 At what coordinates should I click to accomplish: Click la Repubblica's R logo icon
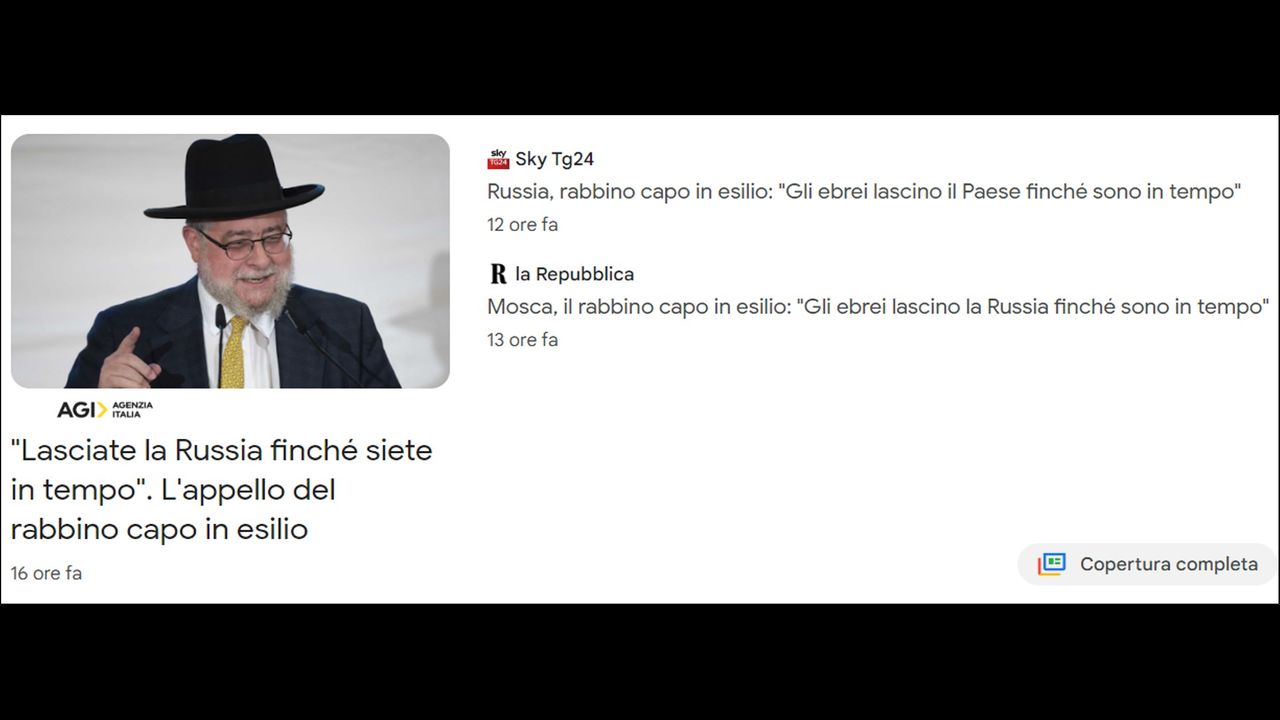498,274
